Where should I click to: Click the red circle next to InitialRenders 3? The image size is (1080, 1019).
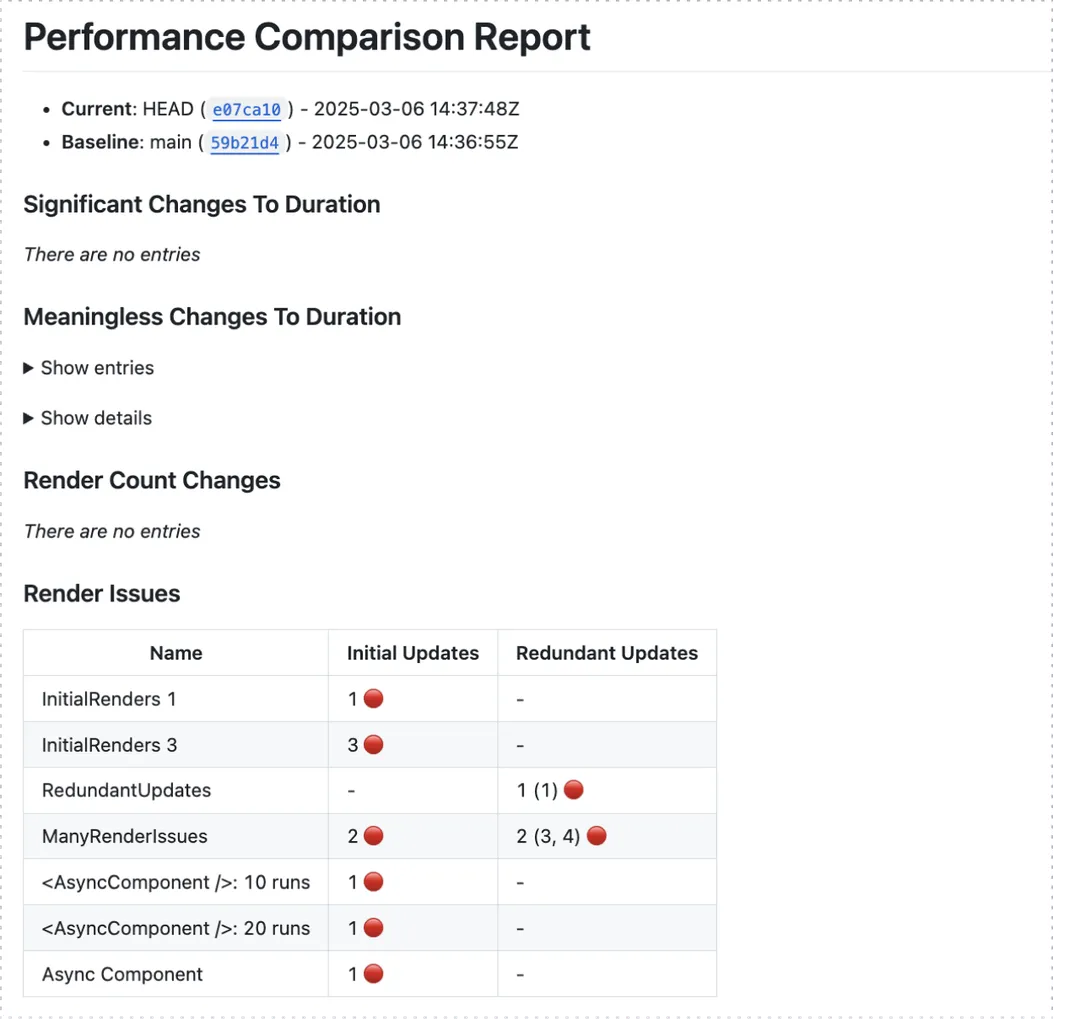coord(371,744)
